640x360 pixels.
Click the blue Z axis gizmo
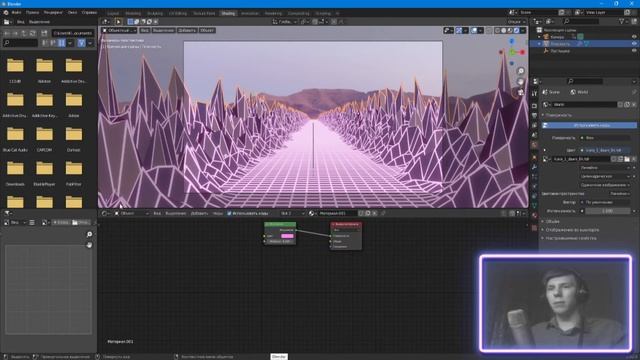click(512, 41)
